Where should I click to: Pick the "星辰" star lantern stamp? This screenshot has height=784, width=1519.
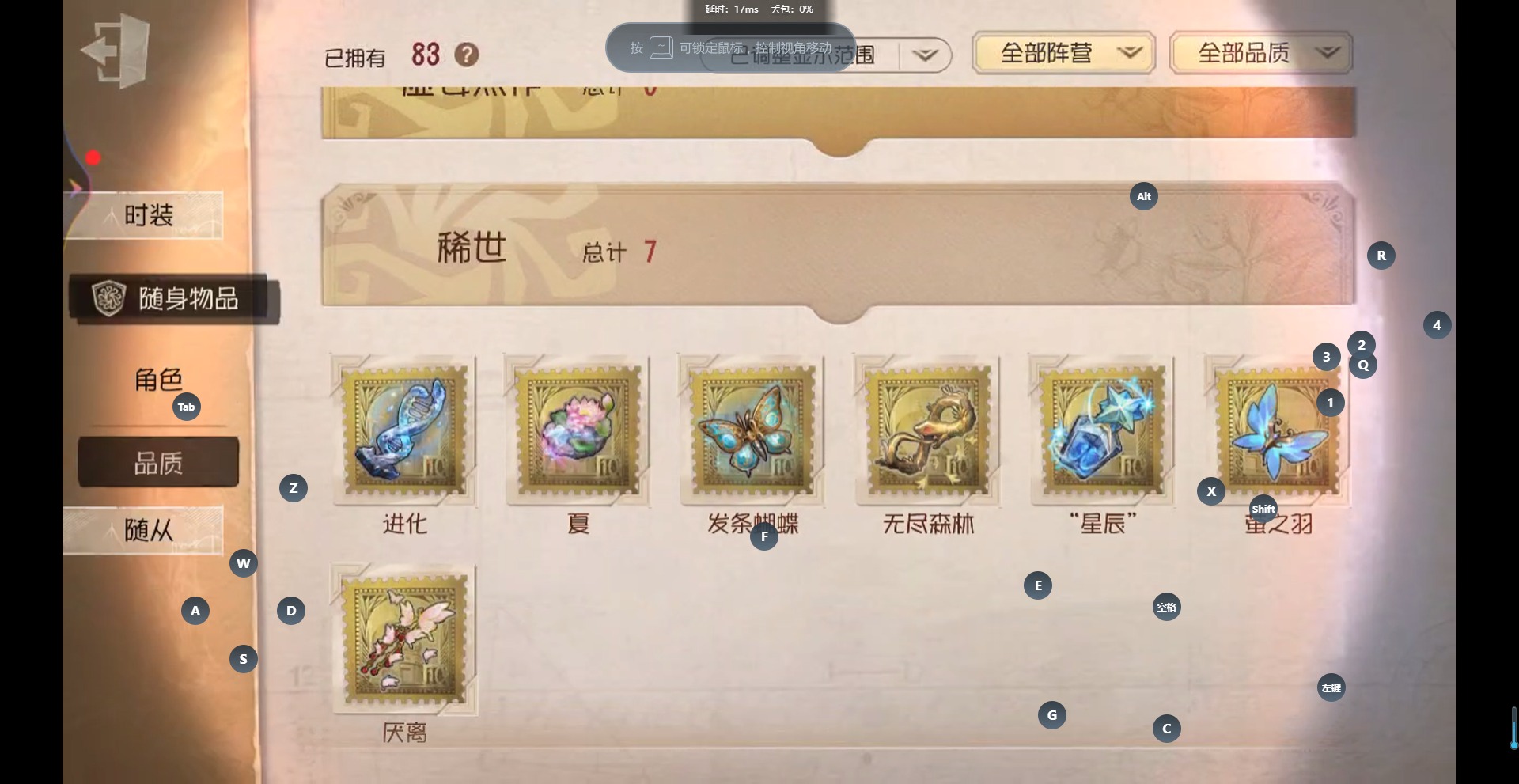1102,431
